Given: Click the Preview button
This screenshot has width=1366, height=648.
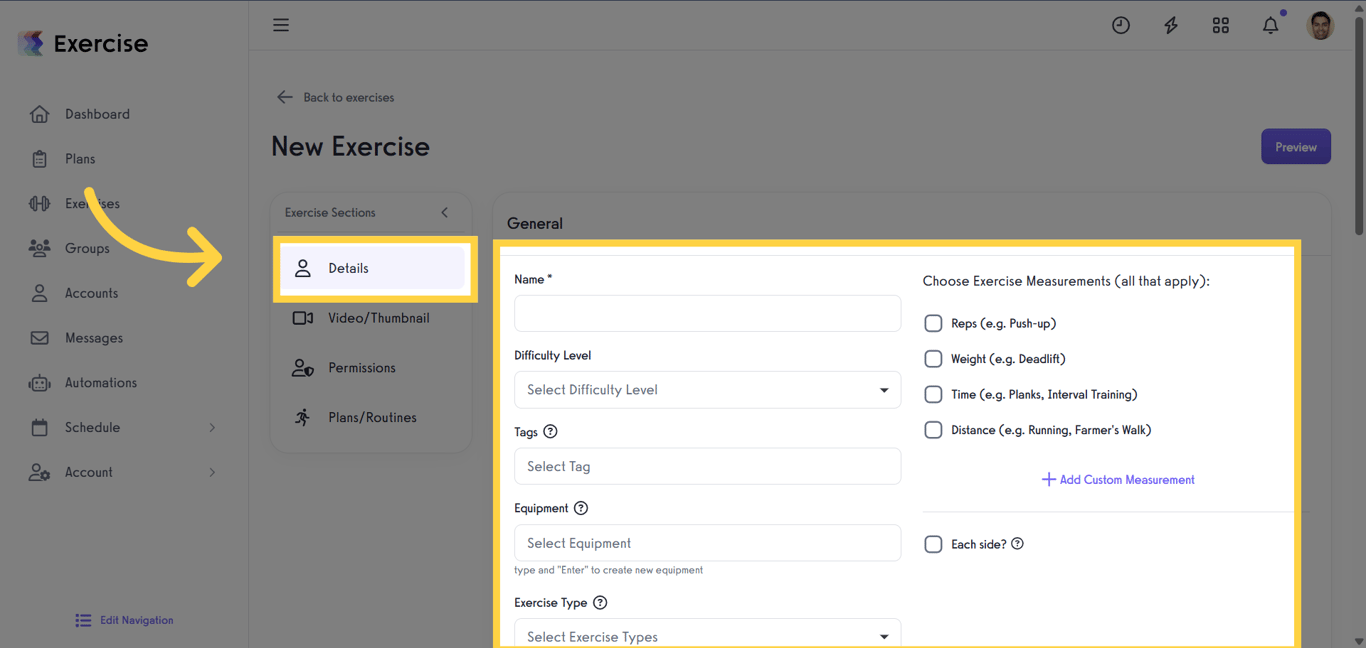Looking at the screenshot, I should (1296, 147).
